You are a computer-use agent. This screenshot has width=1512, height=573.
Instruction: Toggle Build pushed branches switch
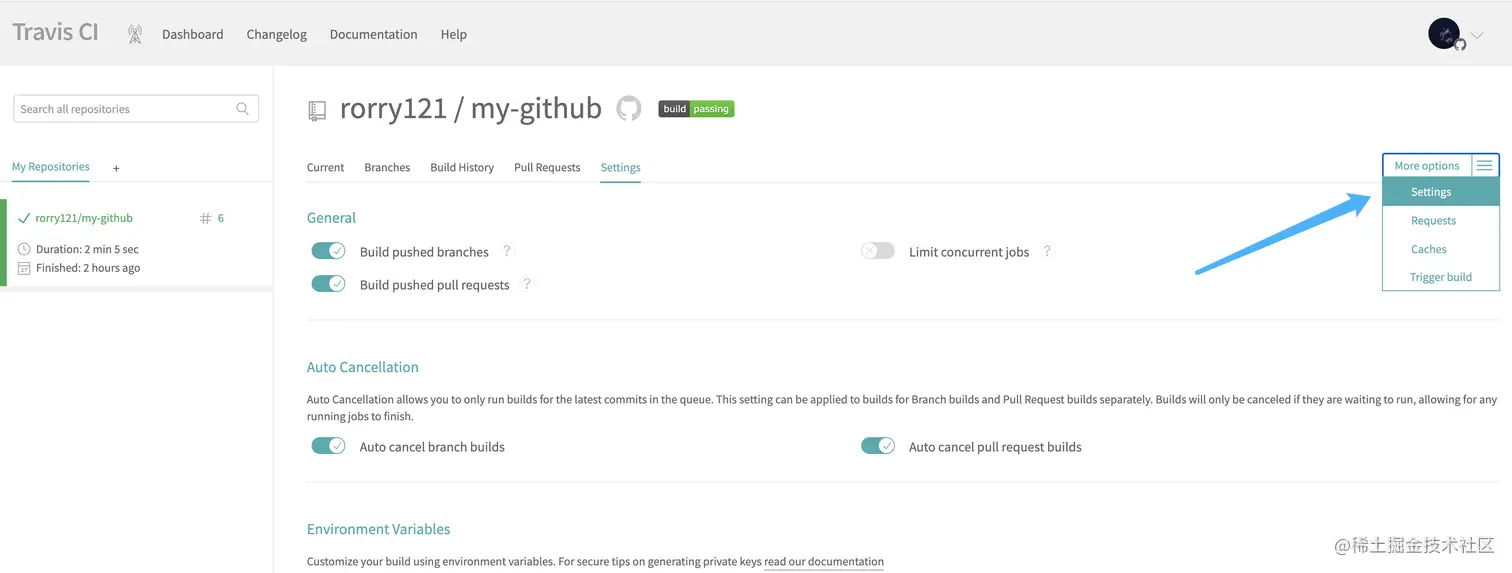pyautogui.click(x=329, y=251)
